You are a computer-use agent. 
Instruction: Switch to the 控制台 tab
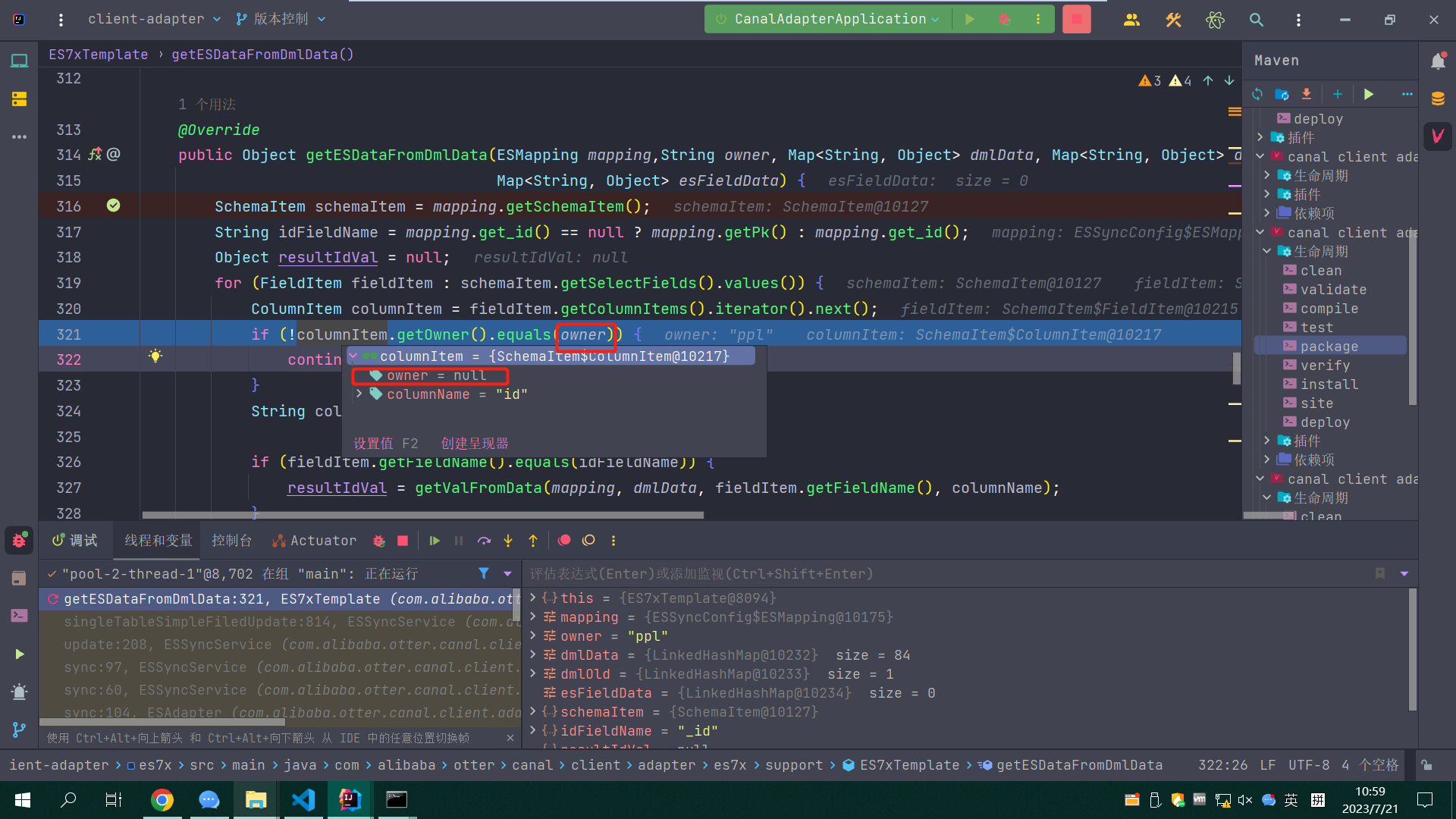[x=231, y=541]
